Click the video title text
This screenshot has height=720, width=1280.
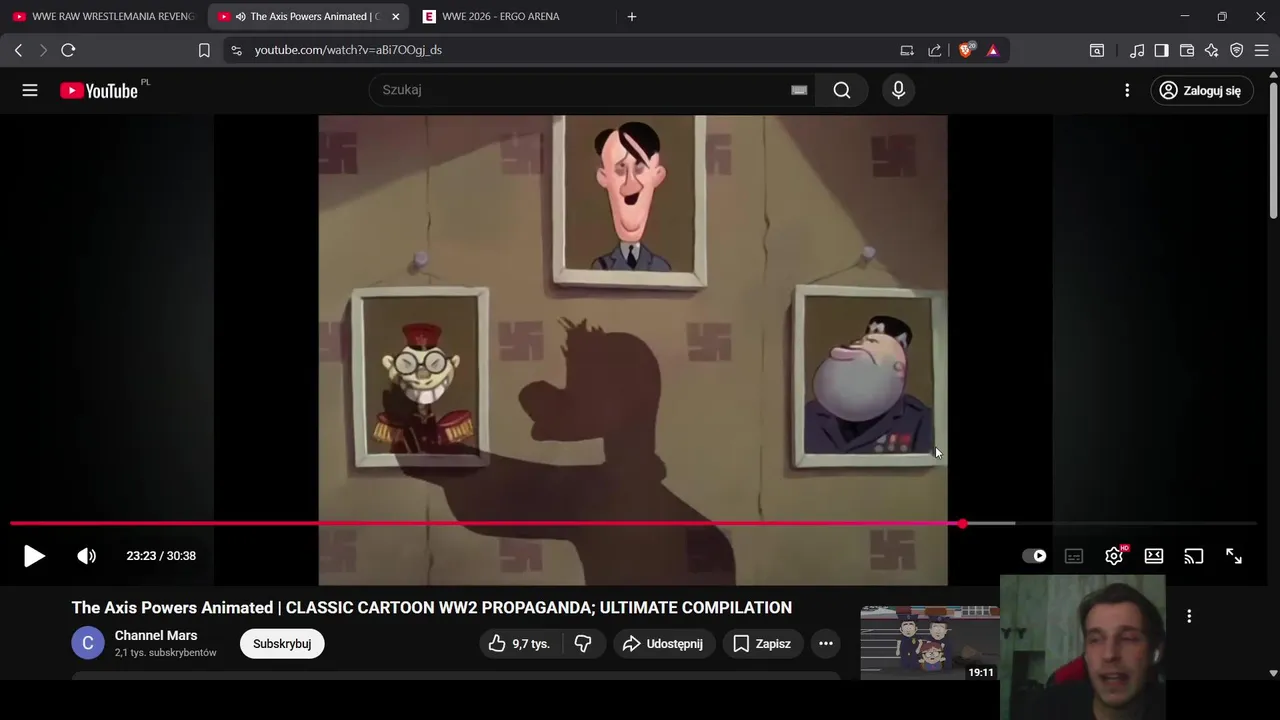coord(431,608)
